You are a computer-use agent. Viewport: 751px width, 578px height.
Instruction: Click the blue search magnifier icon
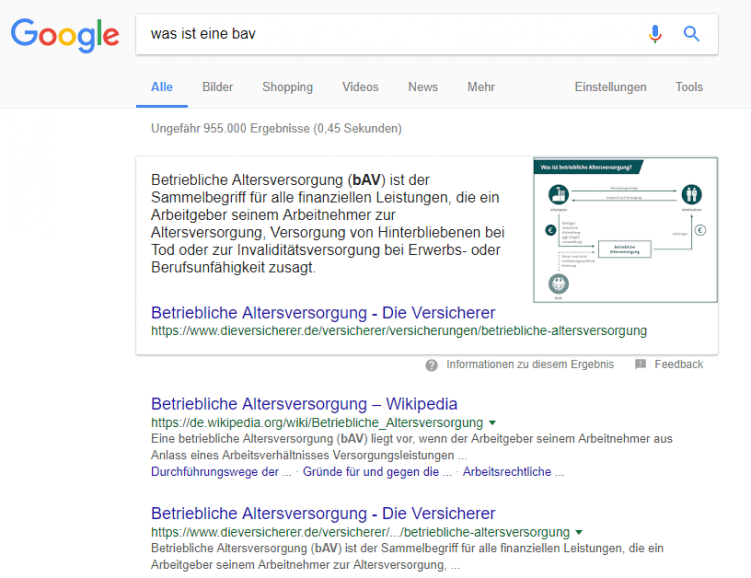[691, 34]
